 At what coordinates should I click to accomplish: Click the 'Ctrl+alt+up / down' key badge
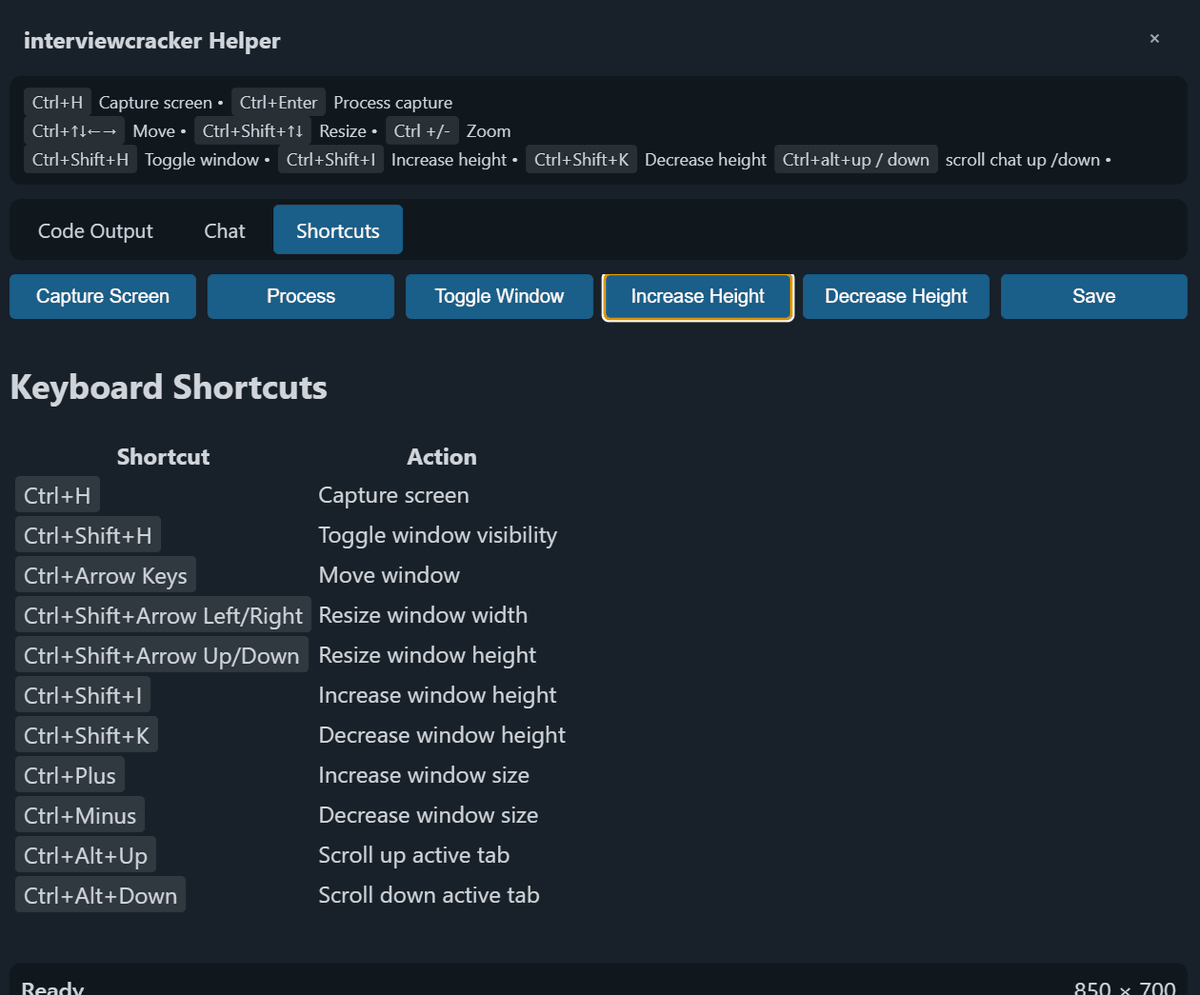point(856,160)
